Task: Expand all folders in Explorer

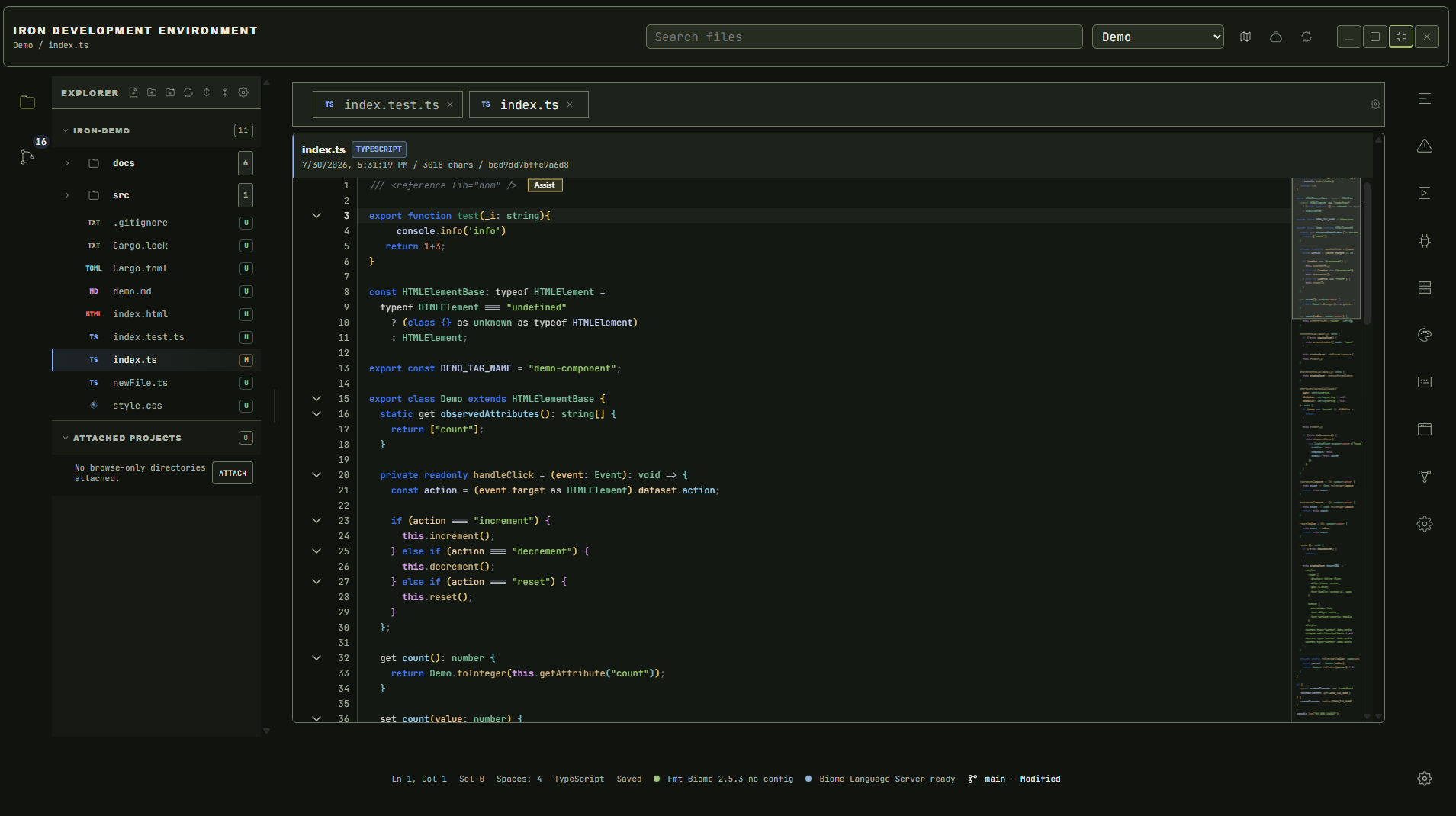Action: click(x=207, y=92)
